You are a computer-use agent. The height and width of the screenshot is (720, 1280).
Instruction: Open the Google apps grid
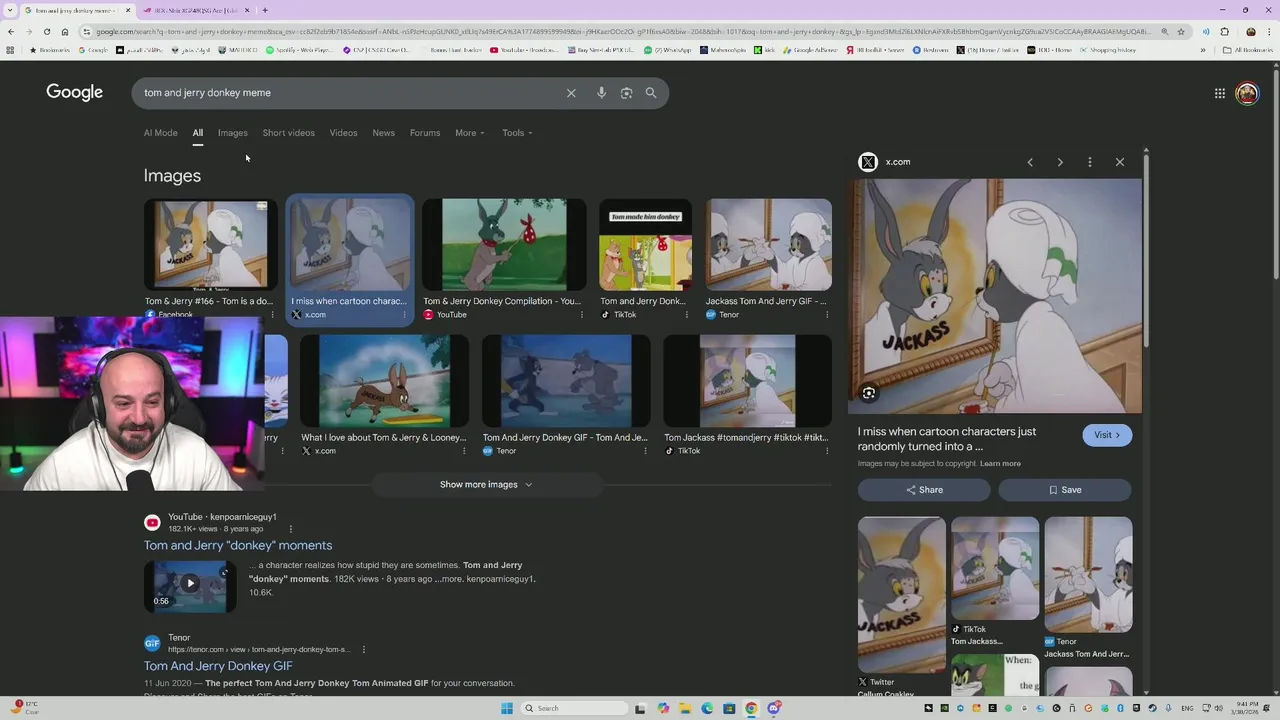click(x=1220, y=93)
